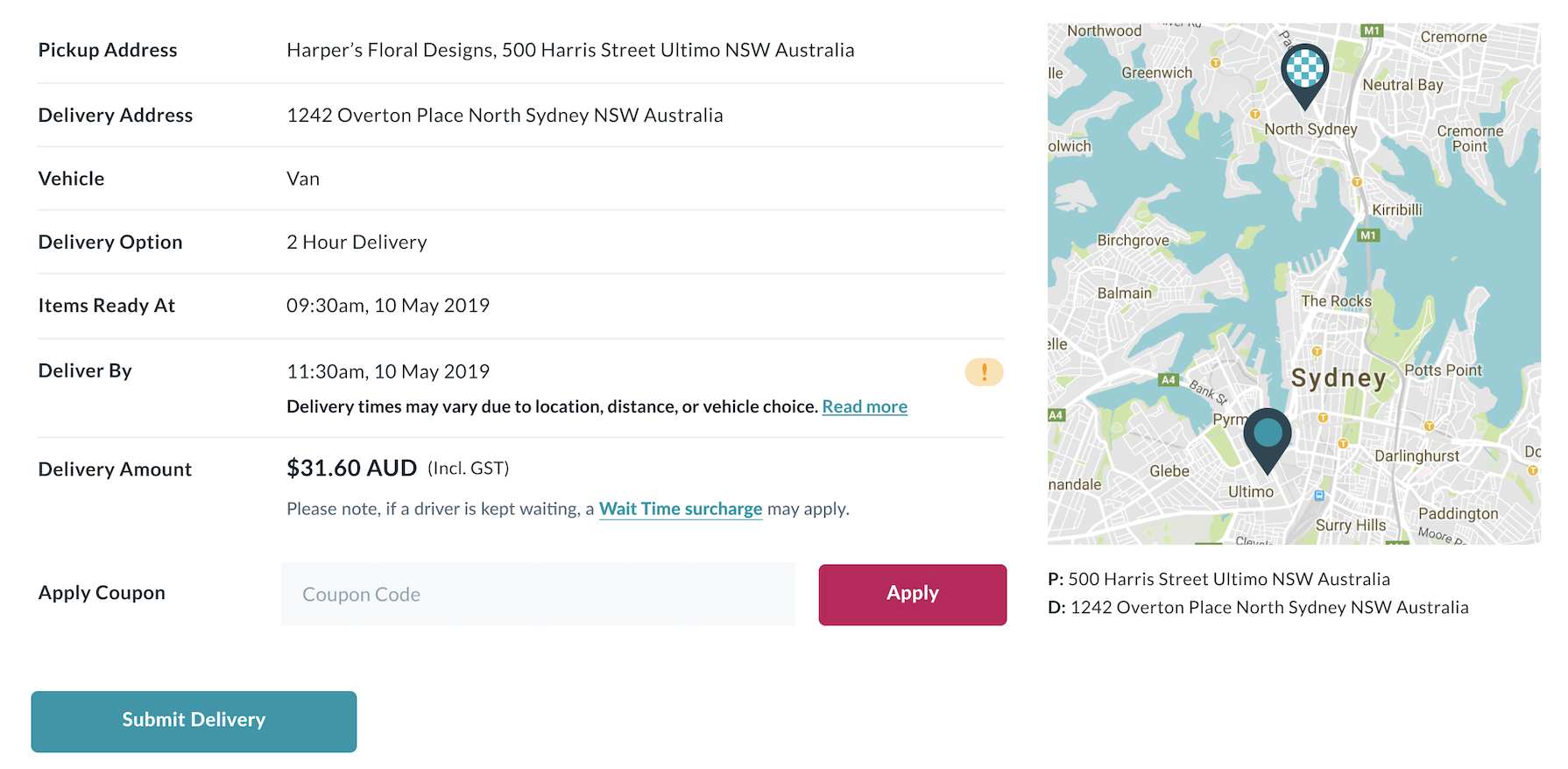
Task: Click the pickup address text under the map
Action: pyautogui.click(x=1218, y=579)
